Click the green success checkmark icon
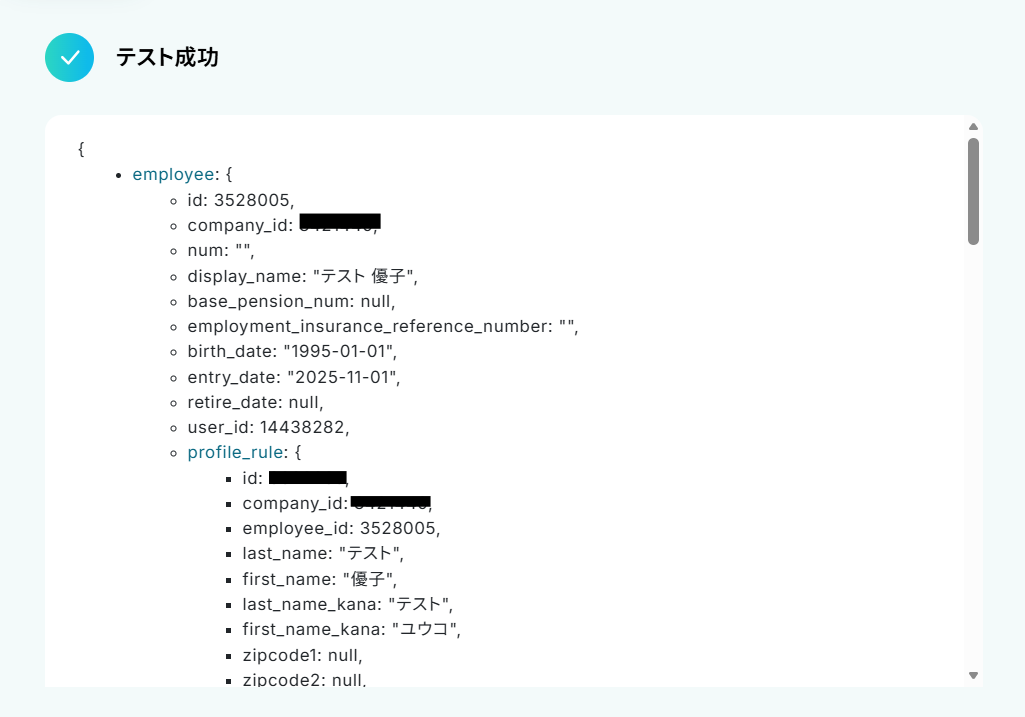 69,58
